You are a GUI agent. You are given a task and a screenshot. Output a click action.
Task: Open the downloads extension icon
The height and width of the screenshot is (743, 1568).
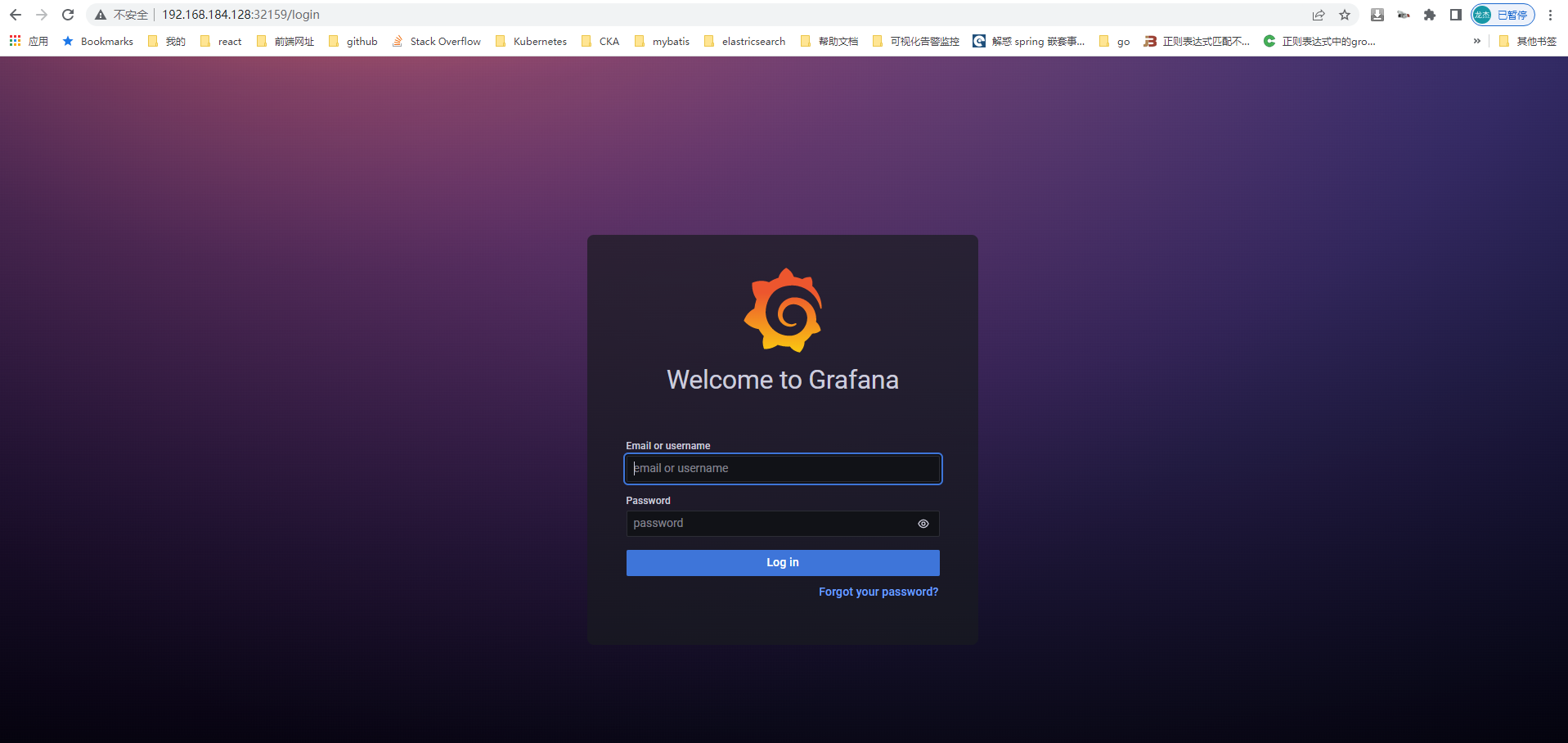[1377, 15]
